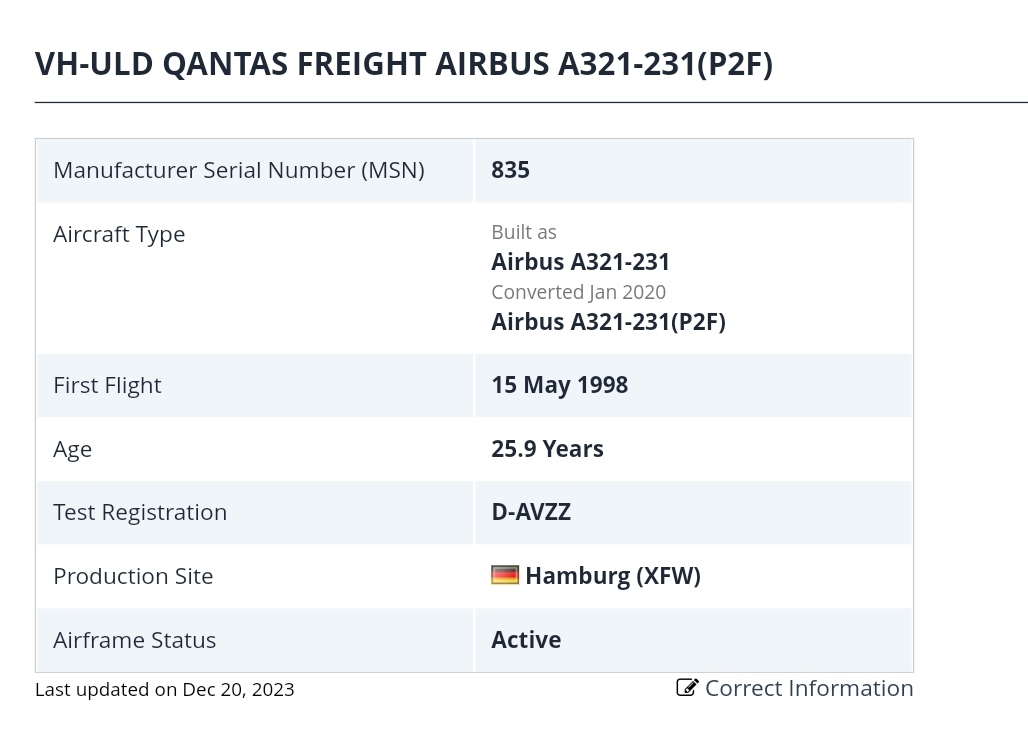Click the Hamburg (XFW) production site
This screenshot has width=1028, height=747.
[x=613, y=576]
